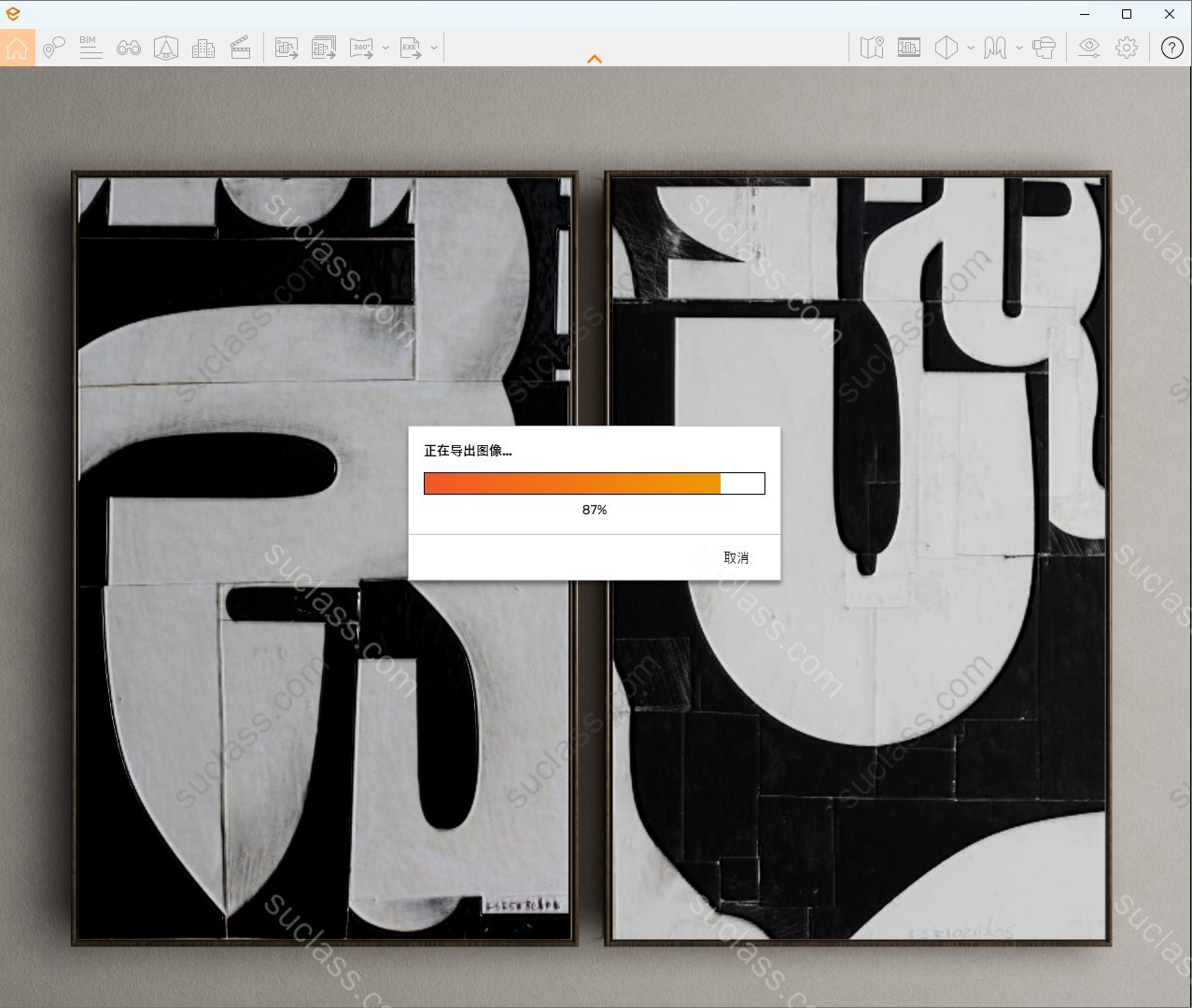Expand the EXE export dropdown arrow
The height and width of the screenshot is (1008, 1192).
[x=434, y=48]
